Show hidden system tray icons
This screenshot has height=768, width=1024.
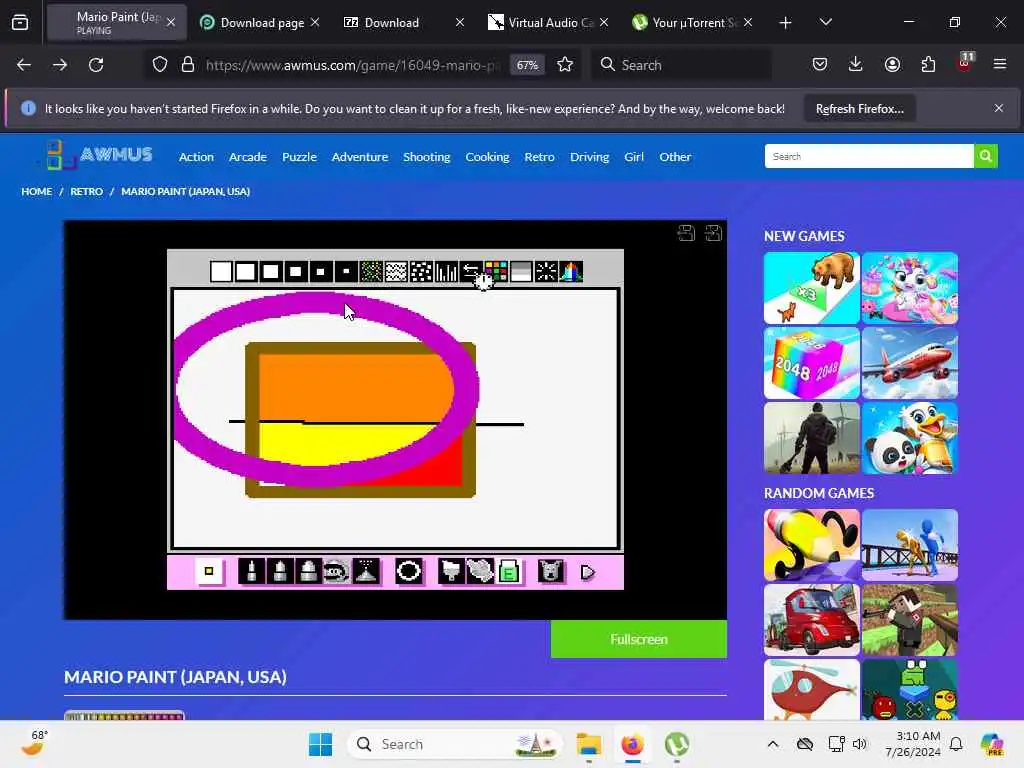coord(773,744)
